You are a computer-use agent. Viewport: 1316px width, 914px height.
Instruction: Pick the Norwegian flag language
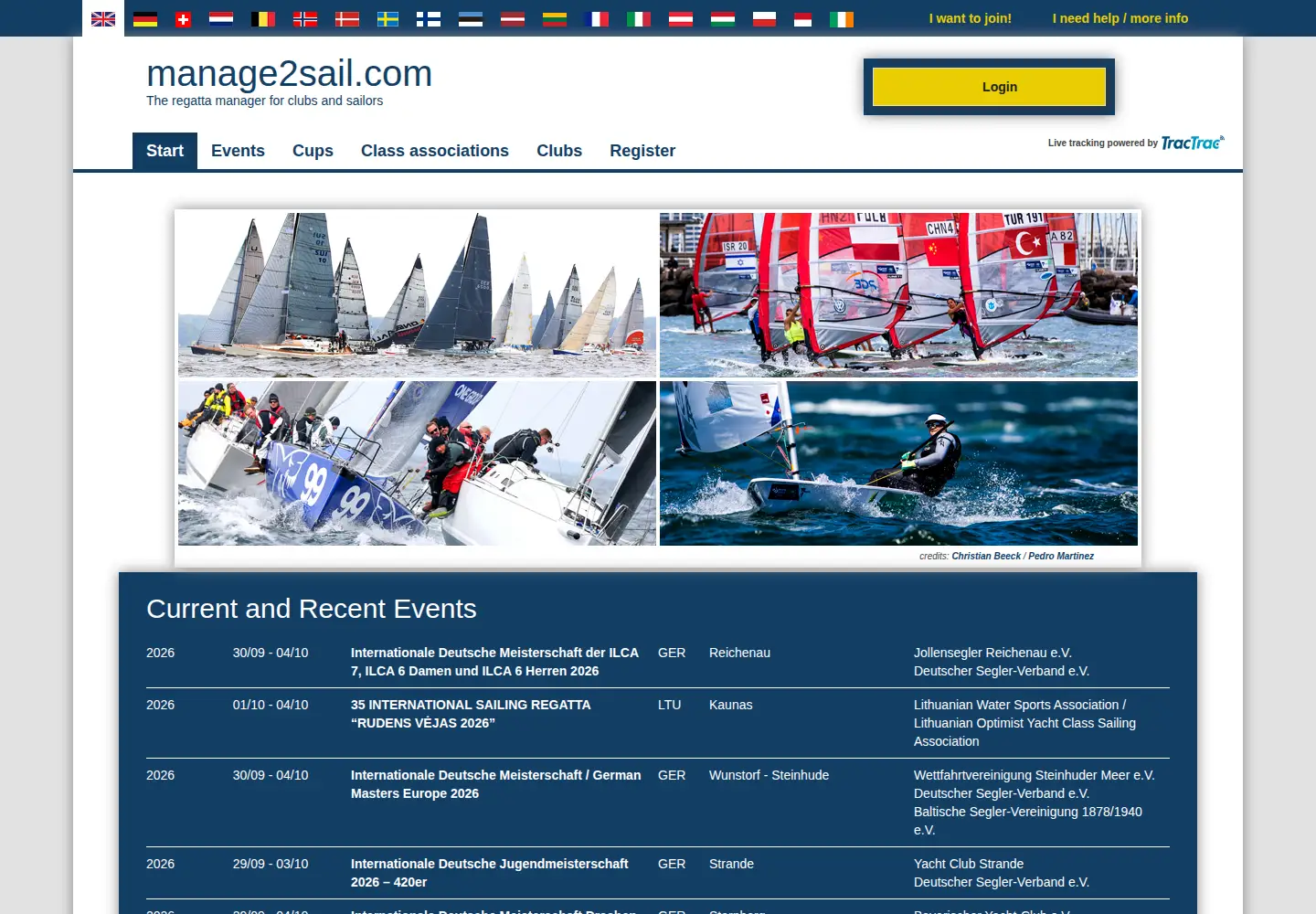pyautogui.click(x=305, y=19)
